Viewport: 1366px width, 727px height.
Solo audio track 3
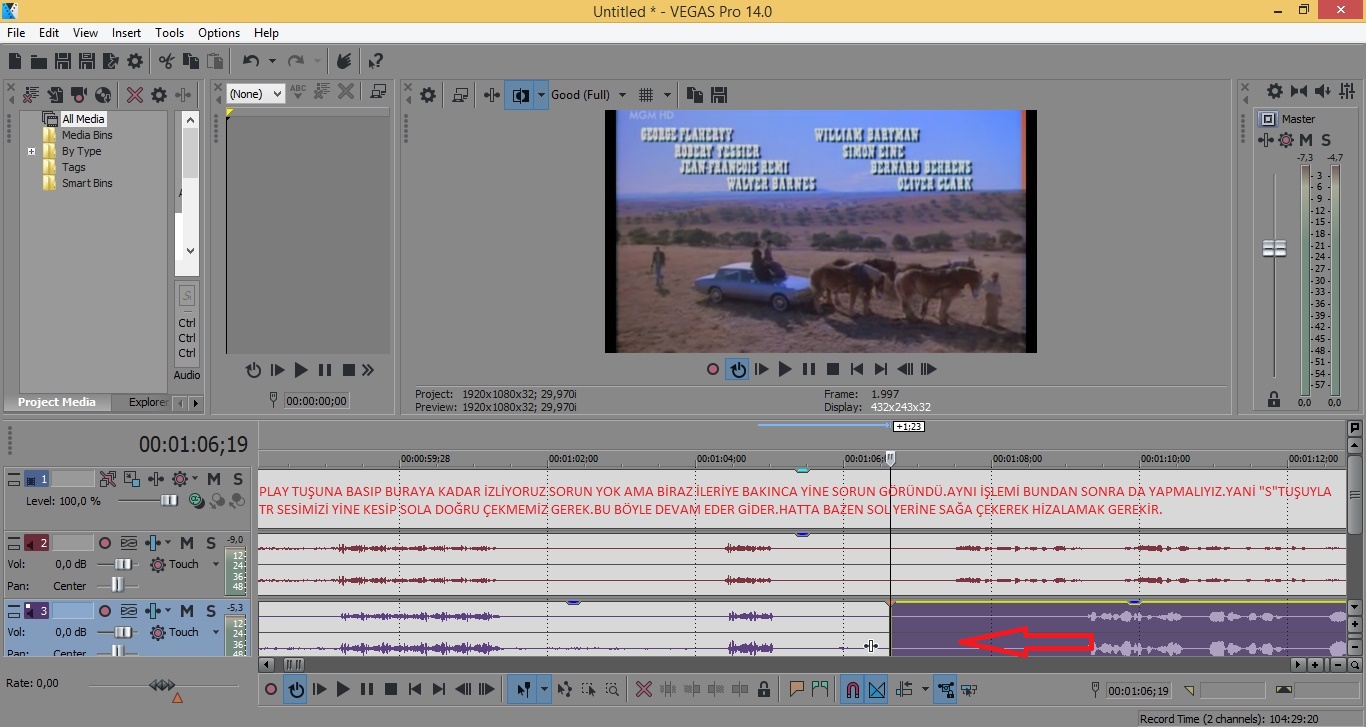click(211, 611)
